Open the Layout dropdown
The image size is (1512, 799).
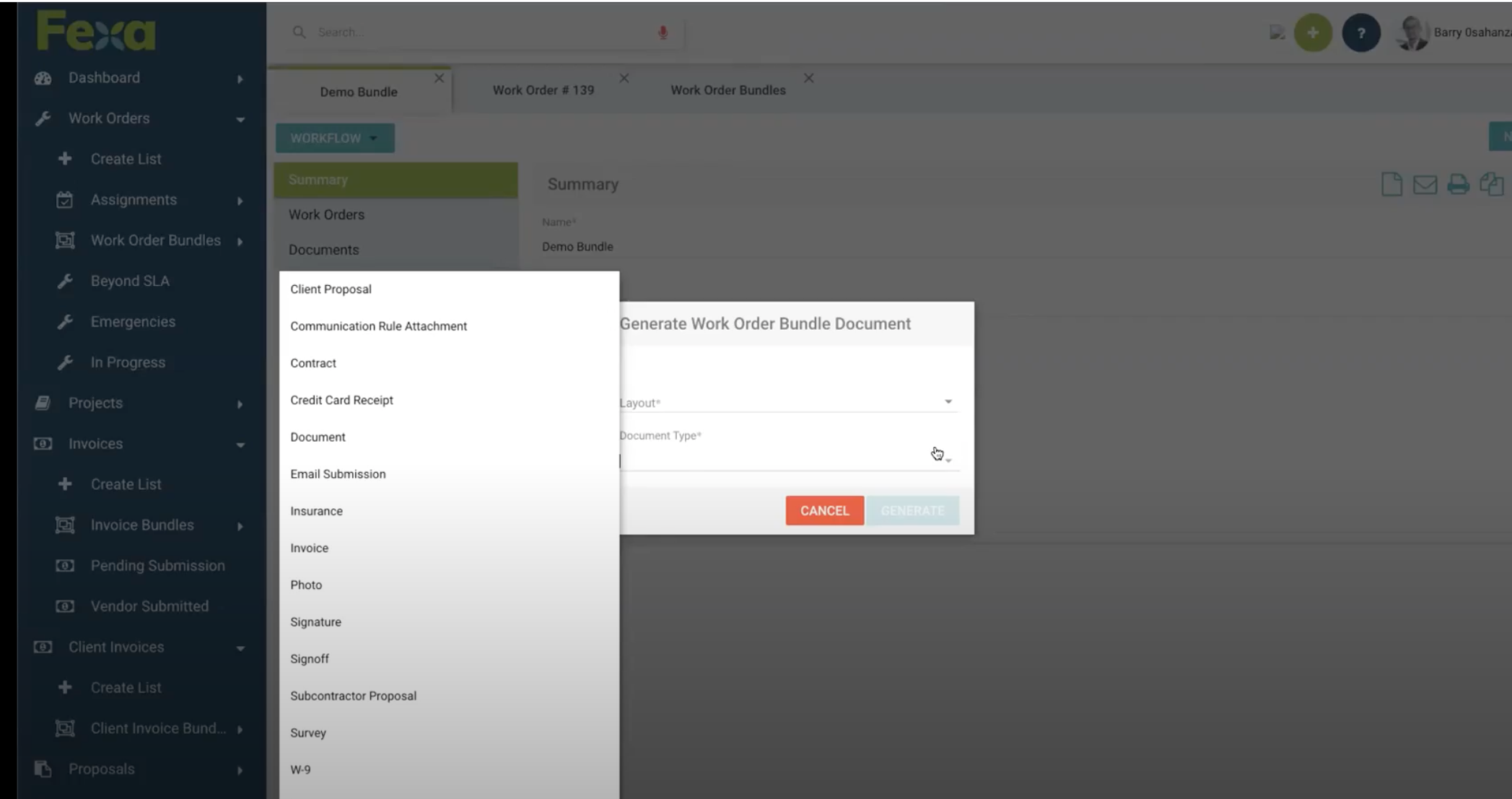pos(788,402)
